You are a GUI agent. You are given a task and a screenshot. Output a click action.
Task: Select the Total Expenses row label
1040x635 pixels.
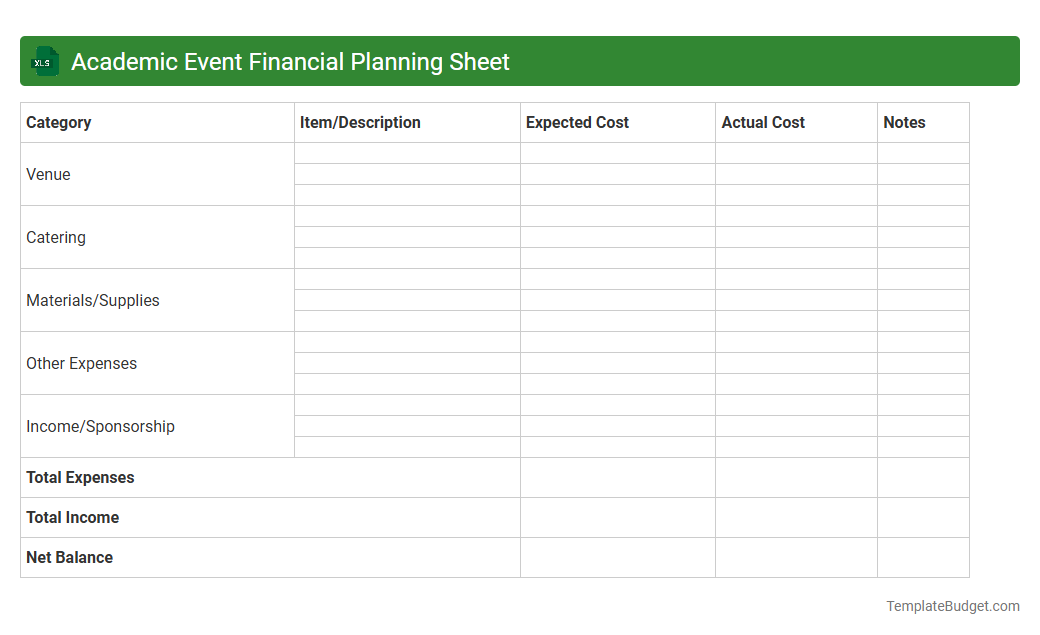[80, 477]
